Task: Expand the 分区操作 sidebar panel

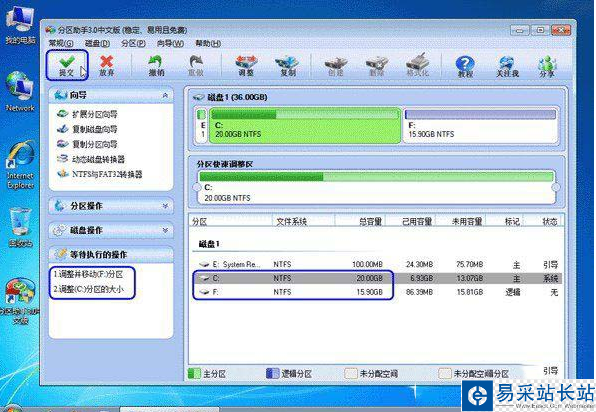Action: pyautogui.click(x=165, y=206)
